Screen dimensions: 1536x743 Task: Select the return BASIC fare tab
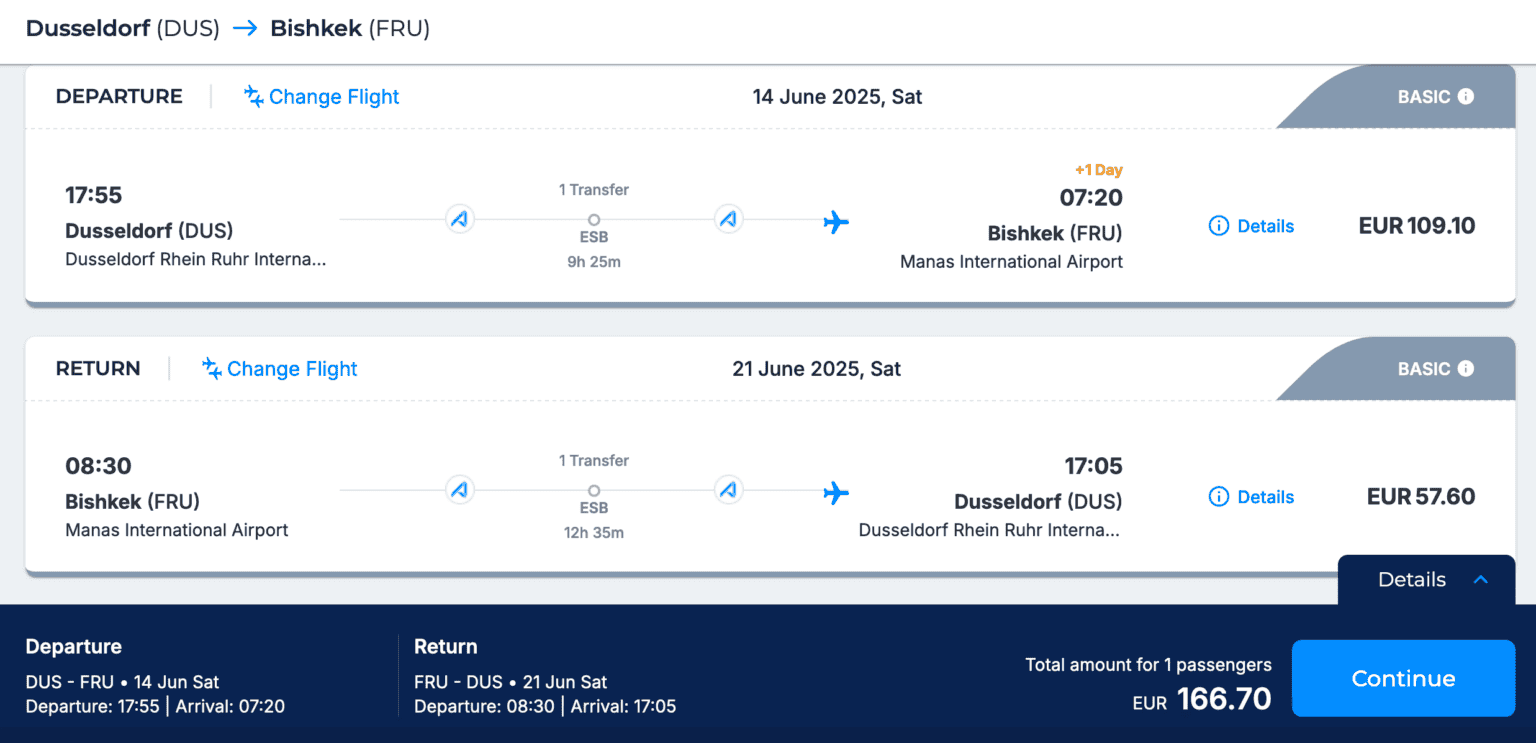(1423, 369)
